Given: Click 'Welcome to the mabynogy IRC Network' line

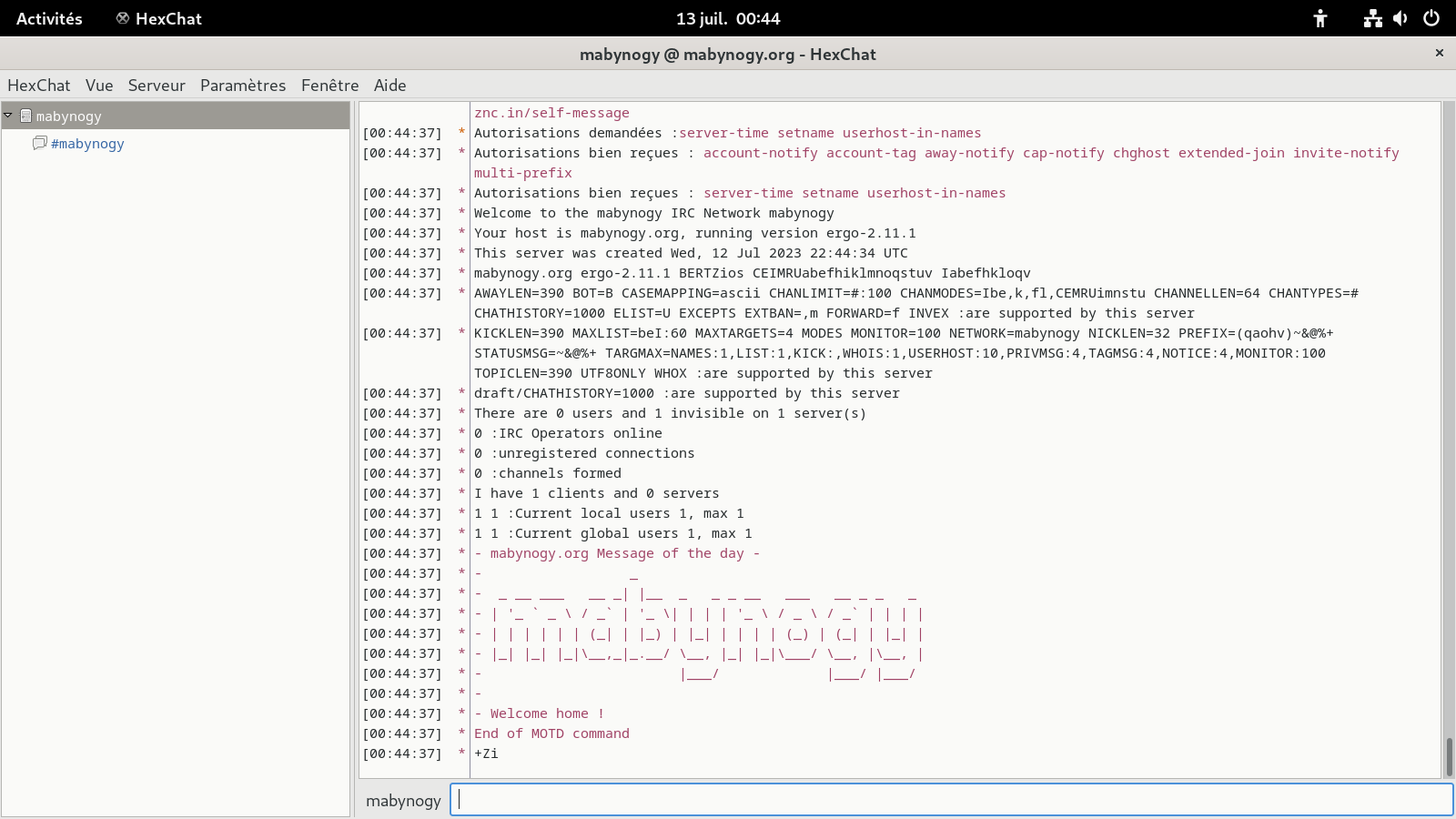Looking at the screenshot, I should coord(653,213).
